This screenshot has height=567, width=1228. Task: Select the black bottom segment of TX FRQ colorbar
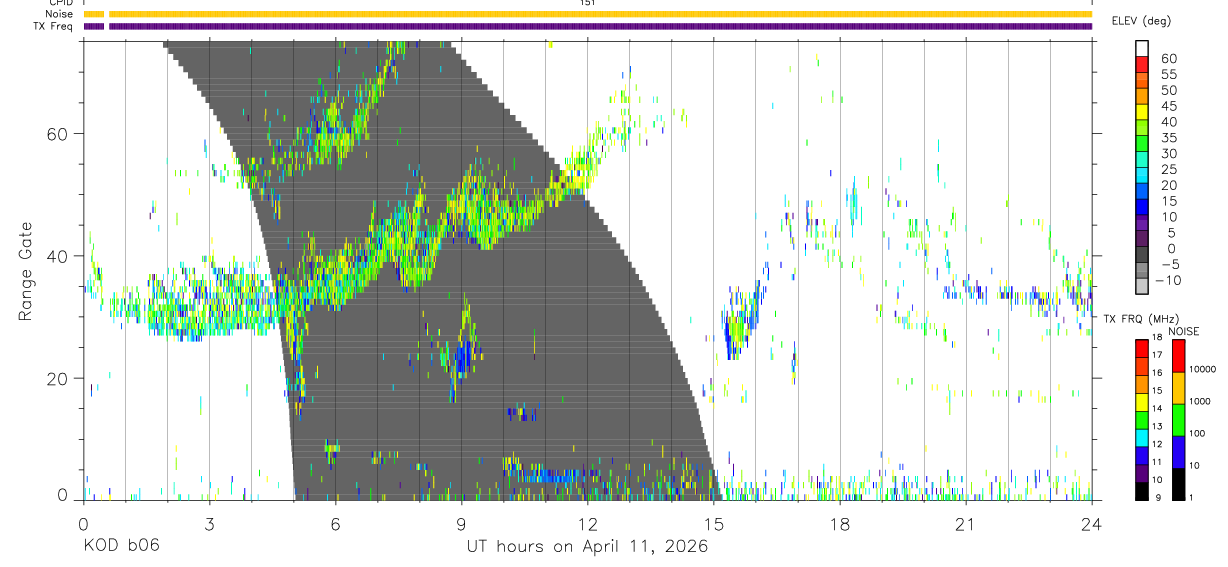[x=1142, y=490]
